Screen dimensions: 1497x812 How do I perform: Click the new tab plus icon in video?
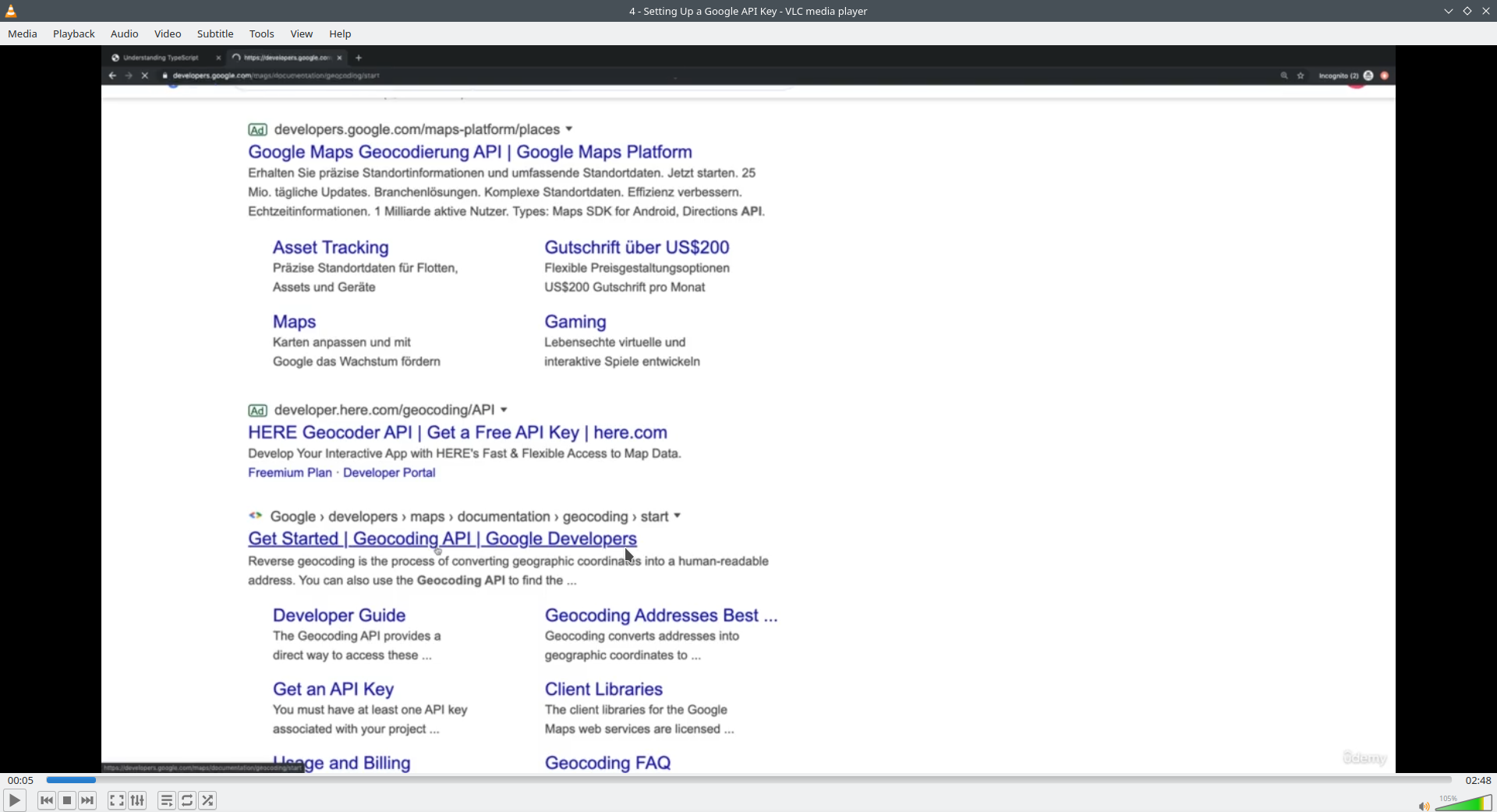point(359,58)
